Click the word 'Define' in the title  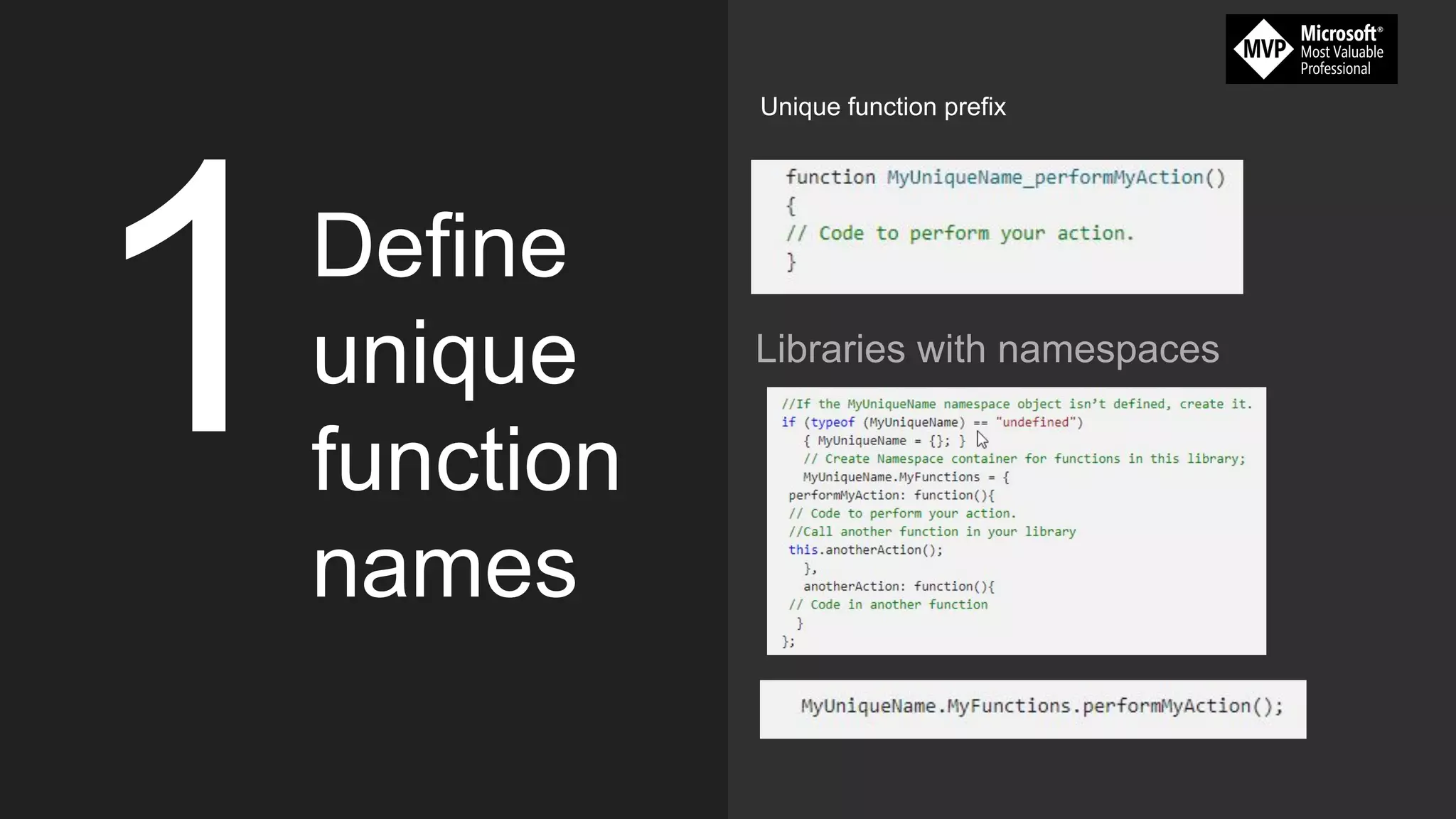pos(439,245)
